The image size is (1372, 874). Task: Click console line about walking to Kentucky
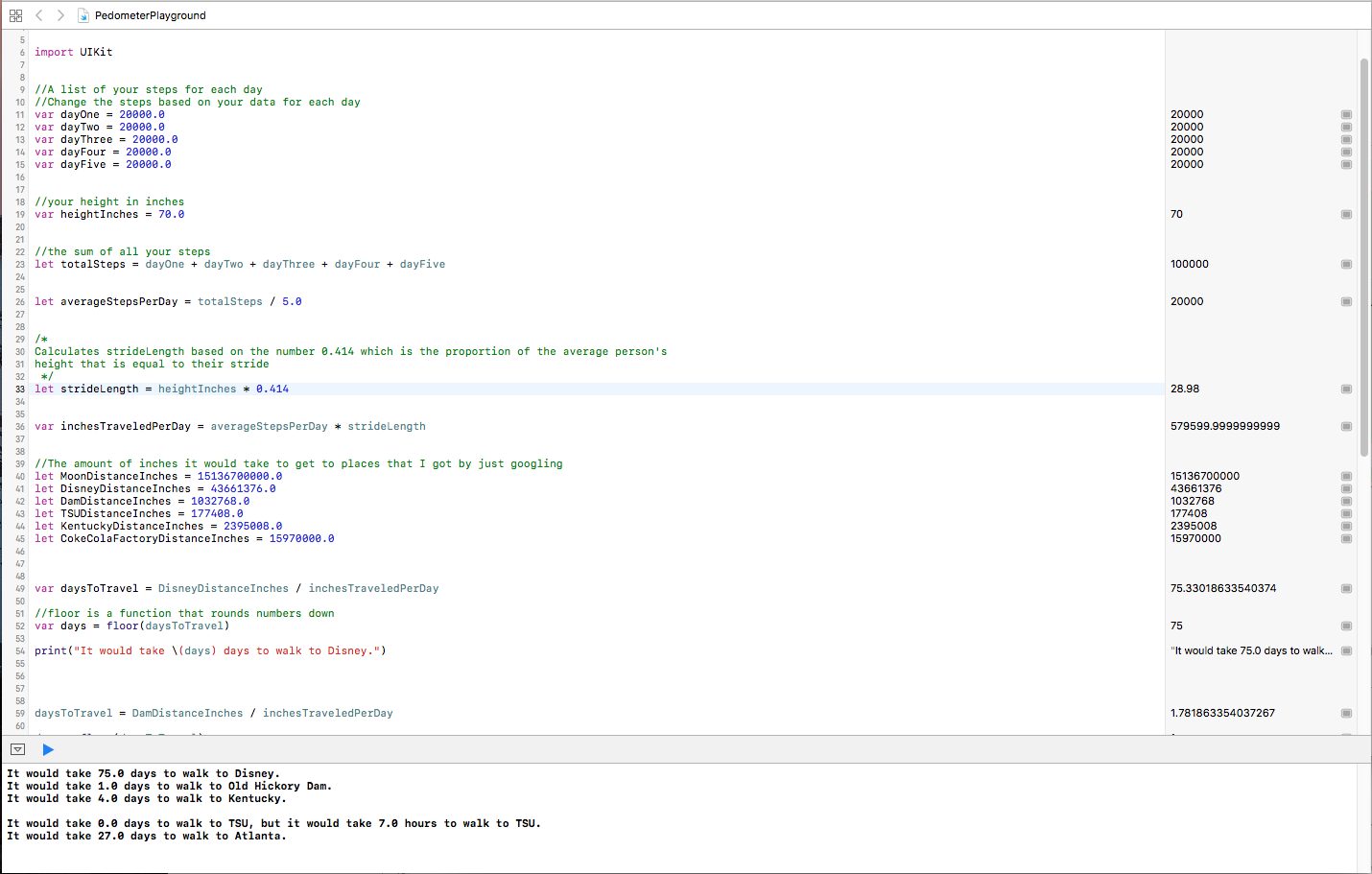point(147,798)
